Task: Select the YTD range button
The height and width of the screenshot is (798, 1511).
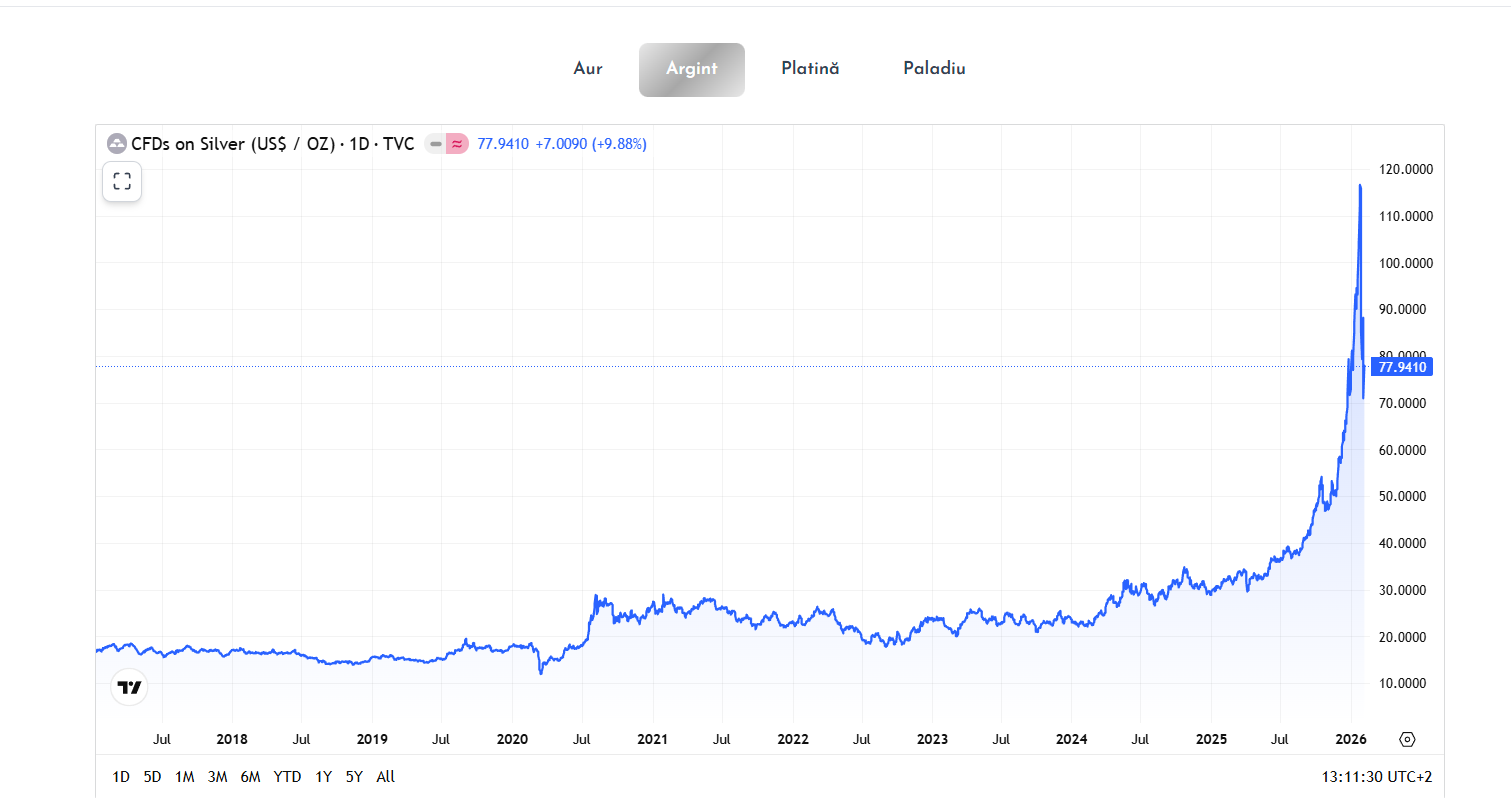Action: click(287, 777)
